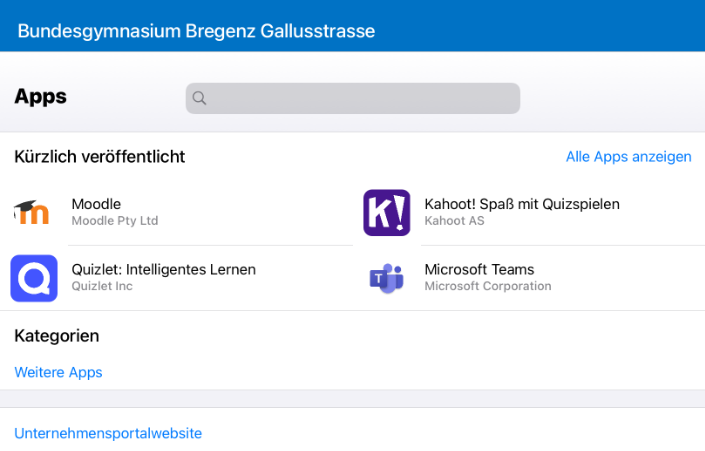Select the "Moodle" app title
Viewport: 705px width, 451px height.
click(x=96, y=204)
